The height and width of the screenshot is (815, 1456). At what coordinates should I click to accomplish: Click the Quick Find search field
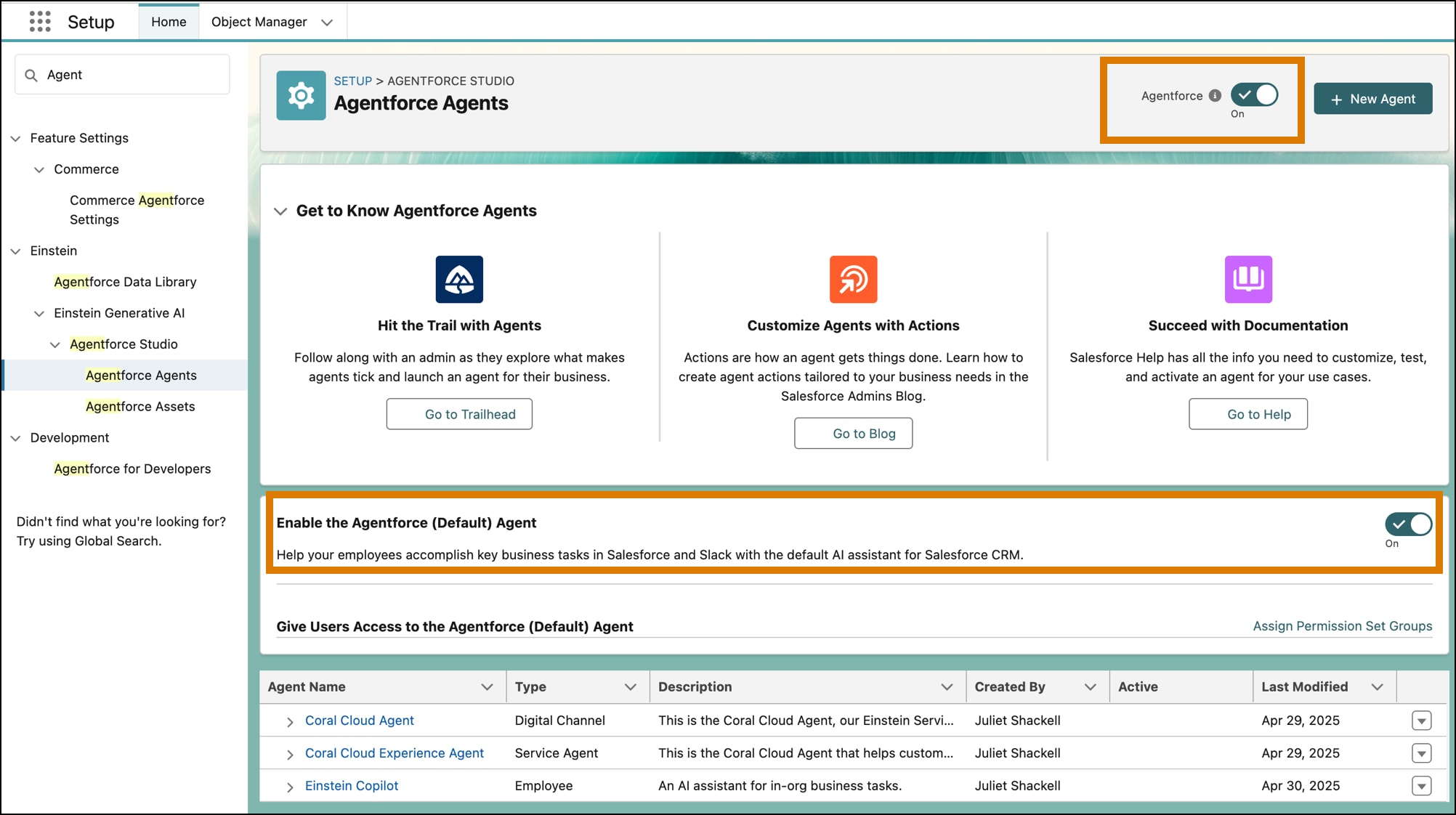(x=122, y=75)
